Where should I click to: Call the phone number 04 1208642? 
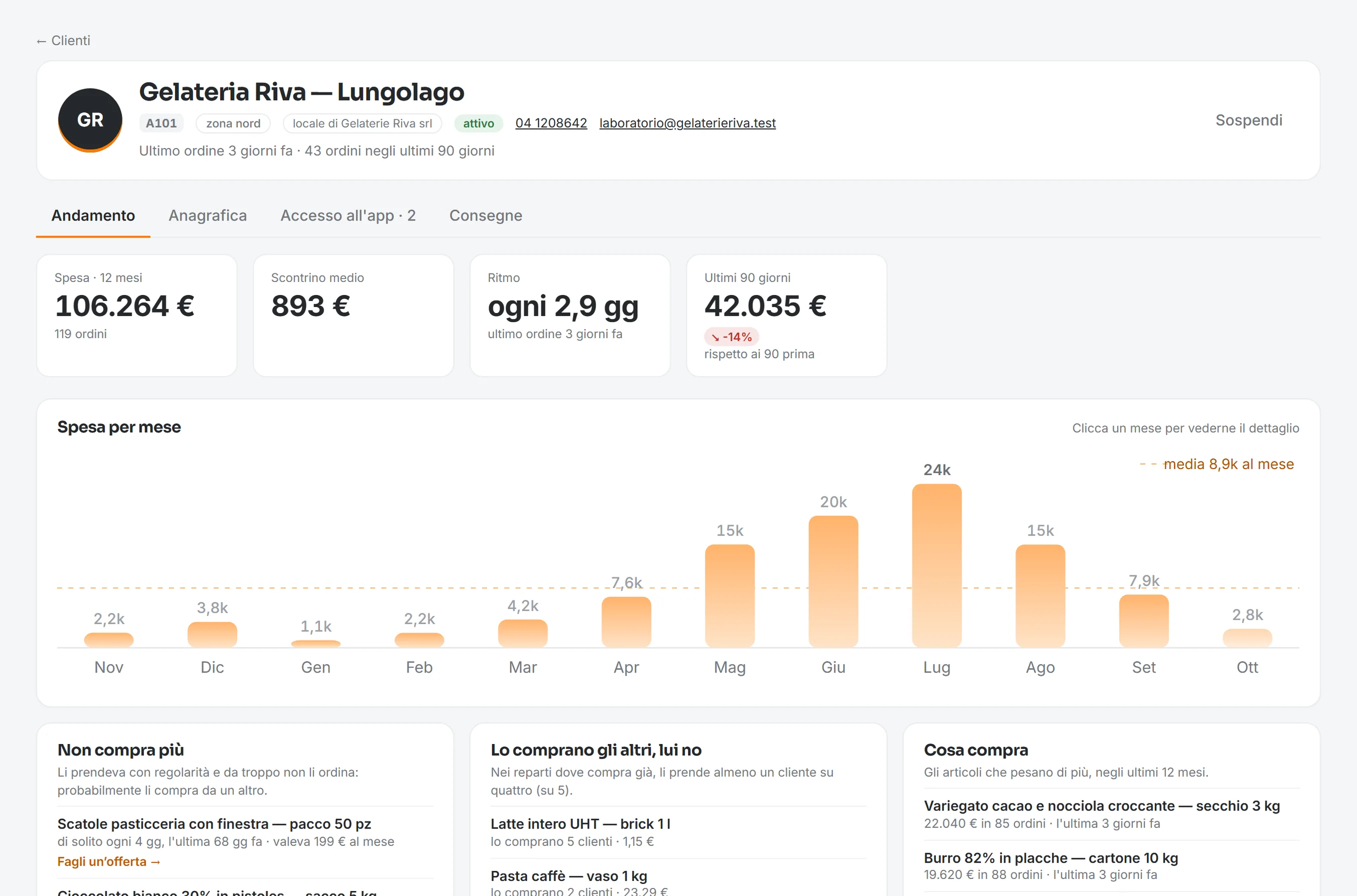551,123
